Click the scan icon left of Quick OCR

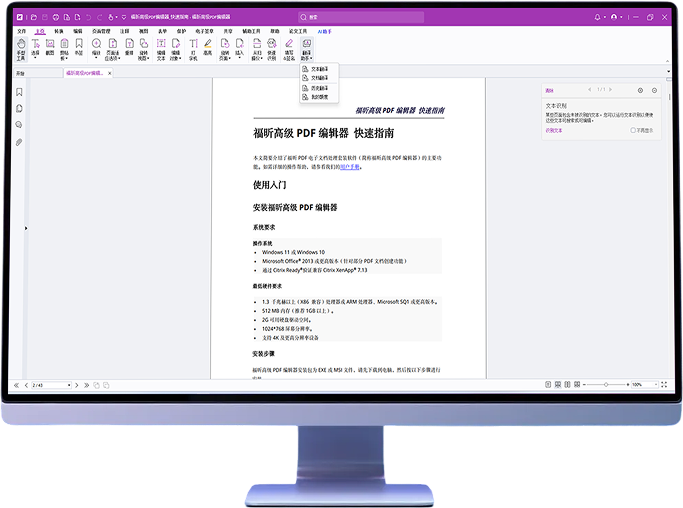tap(257, 44)
